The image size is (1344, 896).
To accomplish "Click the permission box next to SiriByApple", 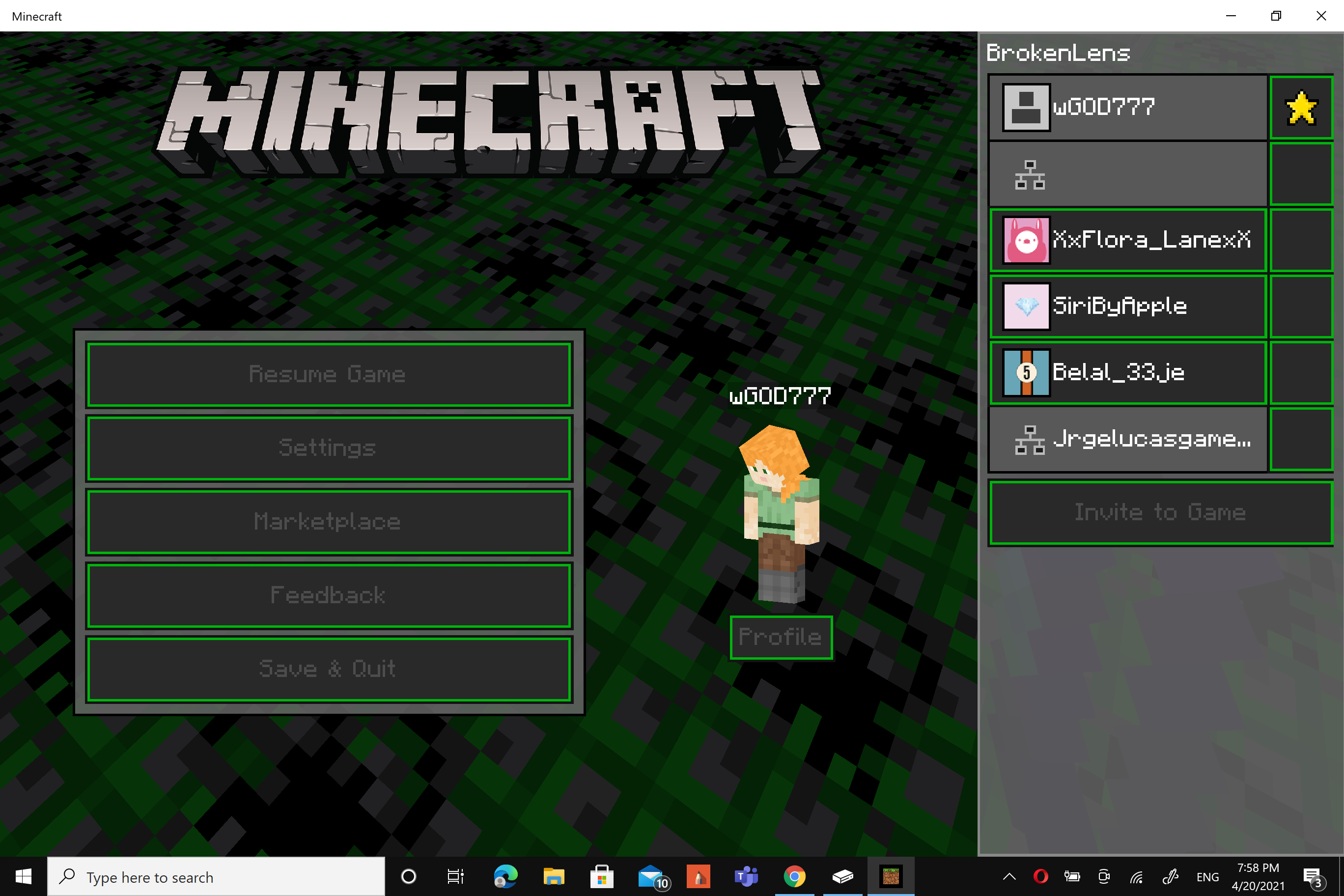I will tap(1301, 307).
